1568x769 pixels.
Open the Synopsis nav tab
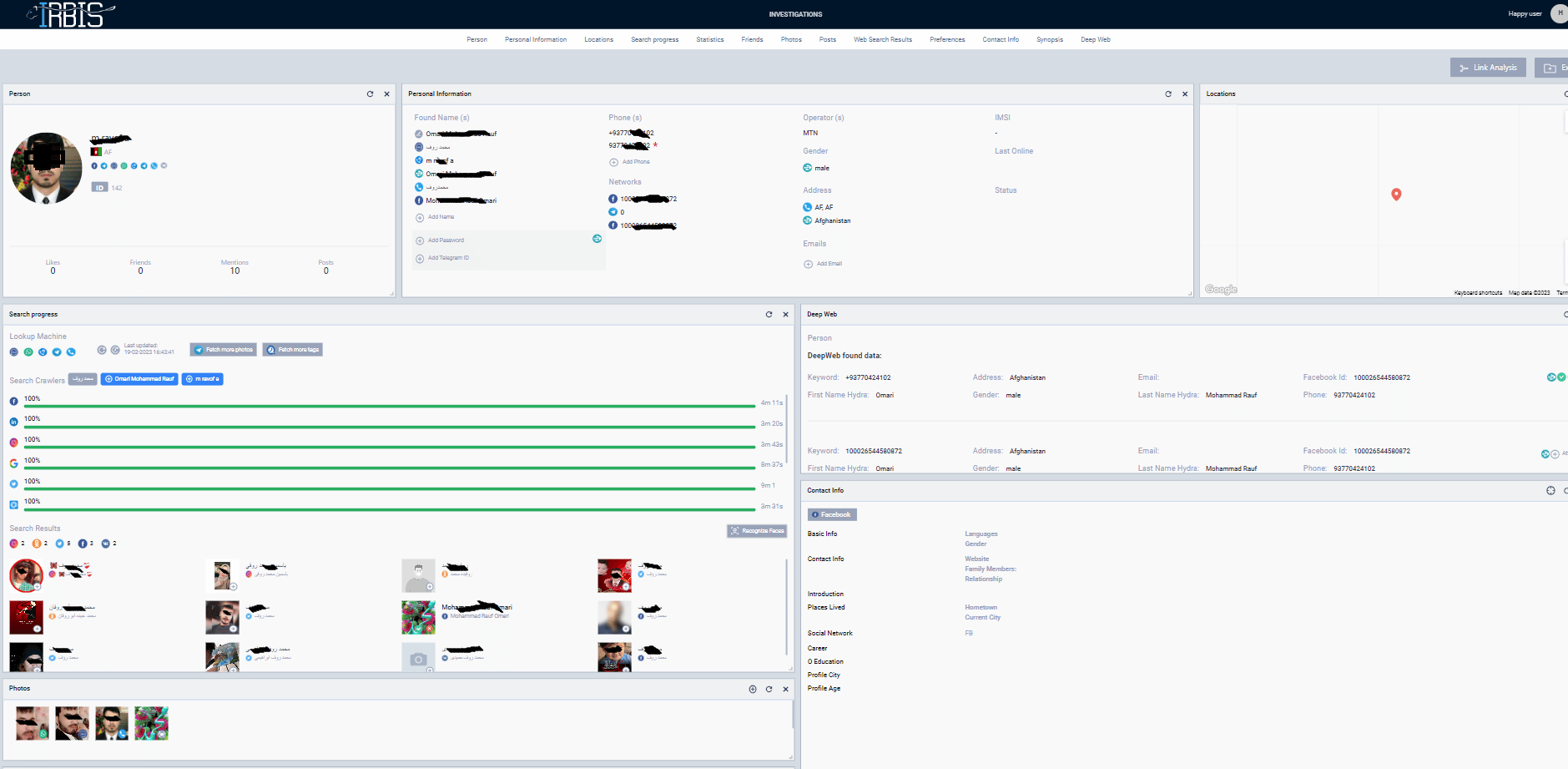[x=1050, y=39]
